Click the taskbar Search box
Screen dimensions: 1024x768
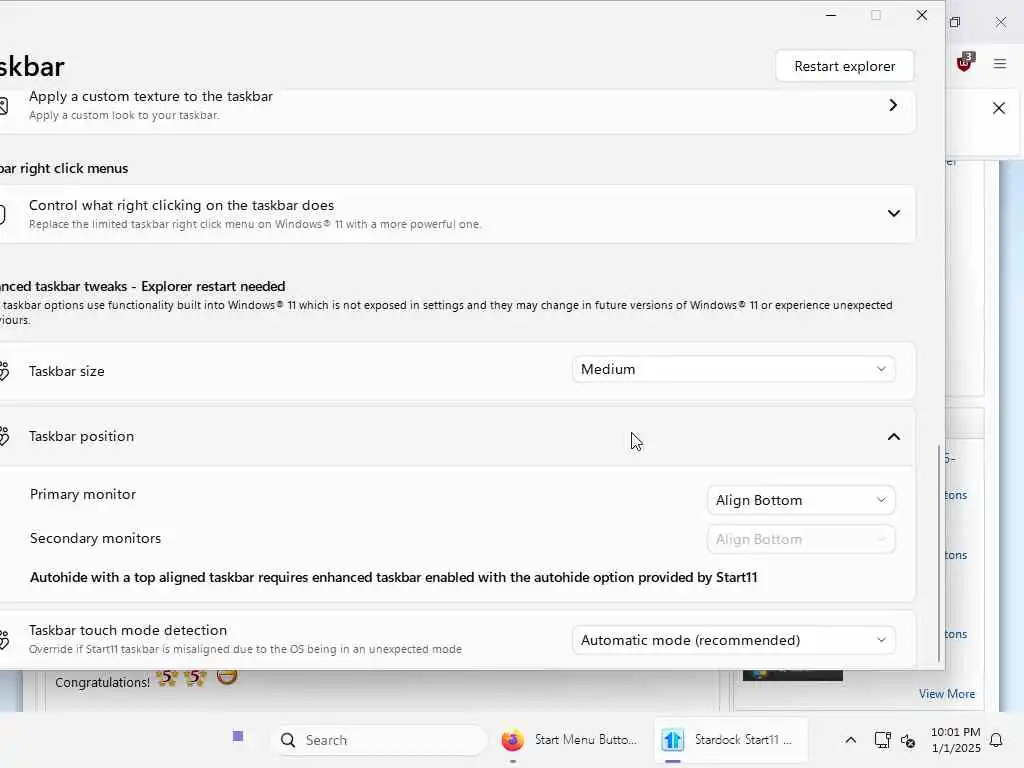pyautogui.click(x=379, y=740)
